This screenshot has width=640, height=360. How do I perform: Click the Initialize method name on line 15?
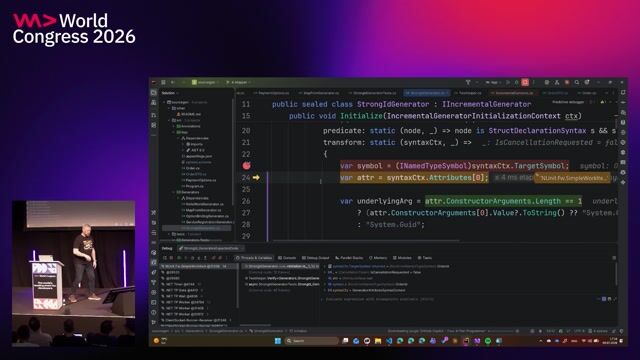tap(361, 116)
